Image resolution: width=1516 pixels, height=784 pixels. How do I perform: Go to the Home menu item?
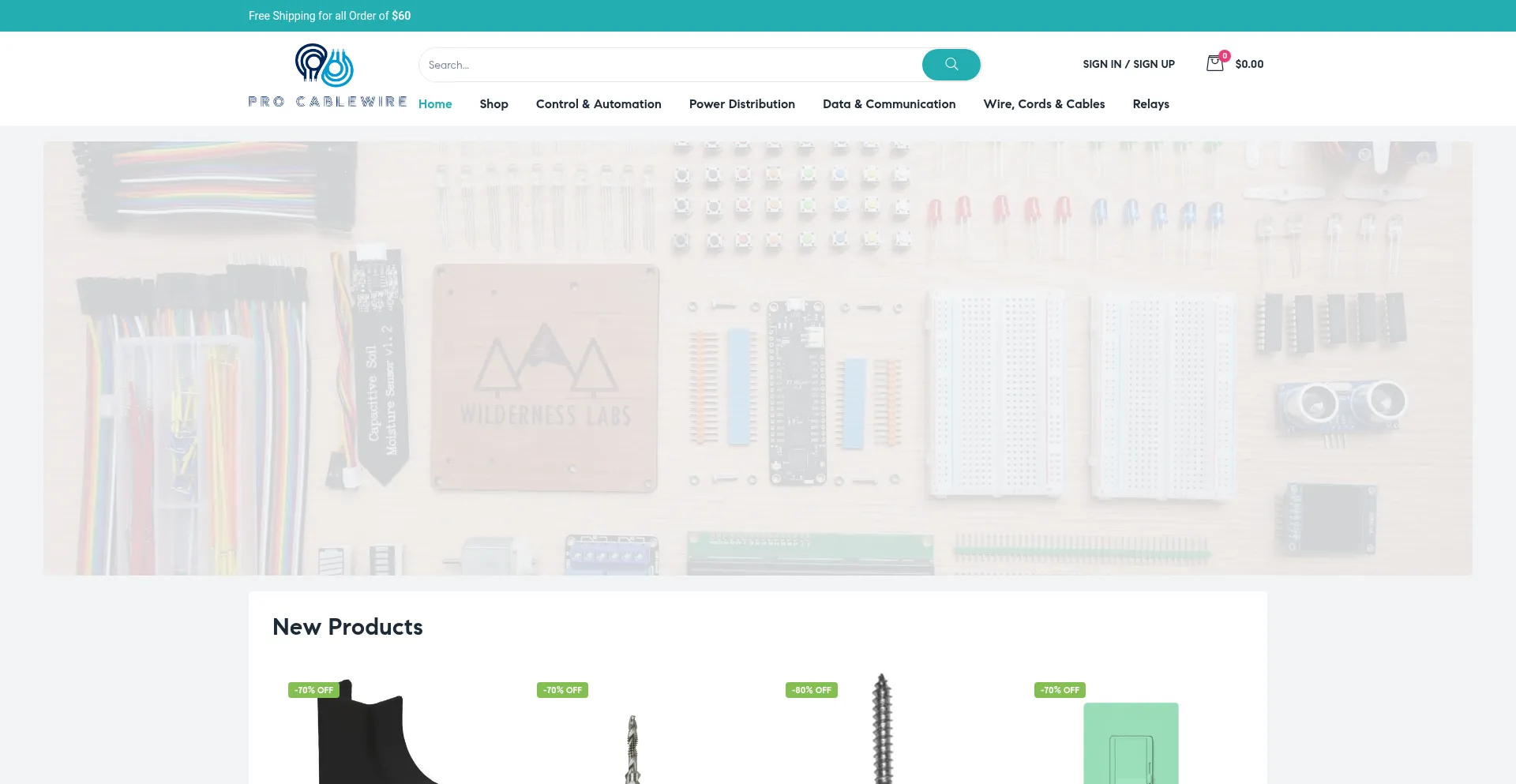[x=435, y=104]
